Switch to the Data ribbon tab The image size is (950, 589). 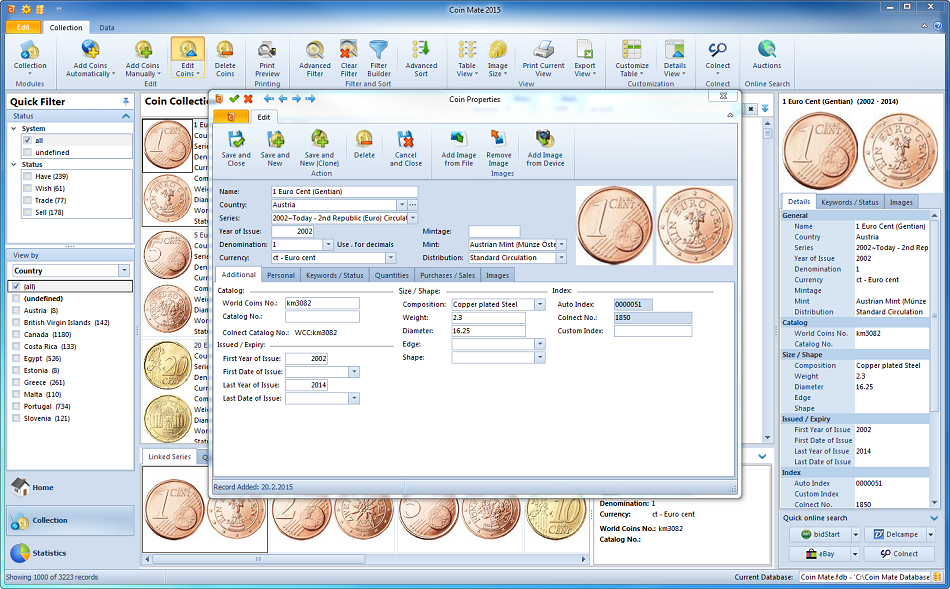[x=107, y=27]
